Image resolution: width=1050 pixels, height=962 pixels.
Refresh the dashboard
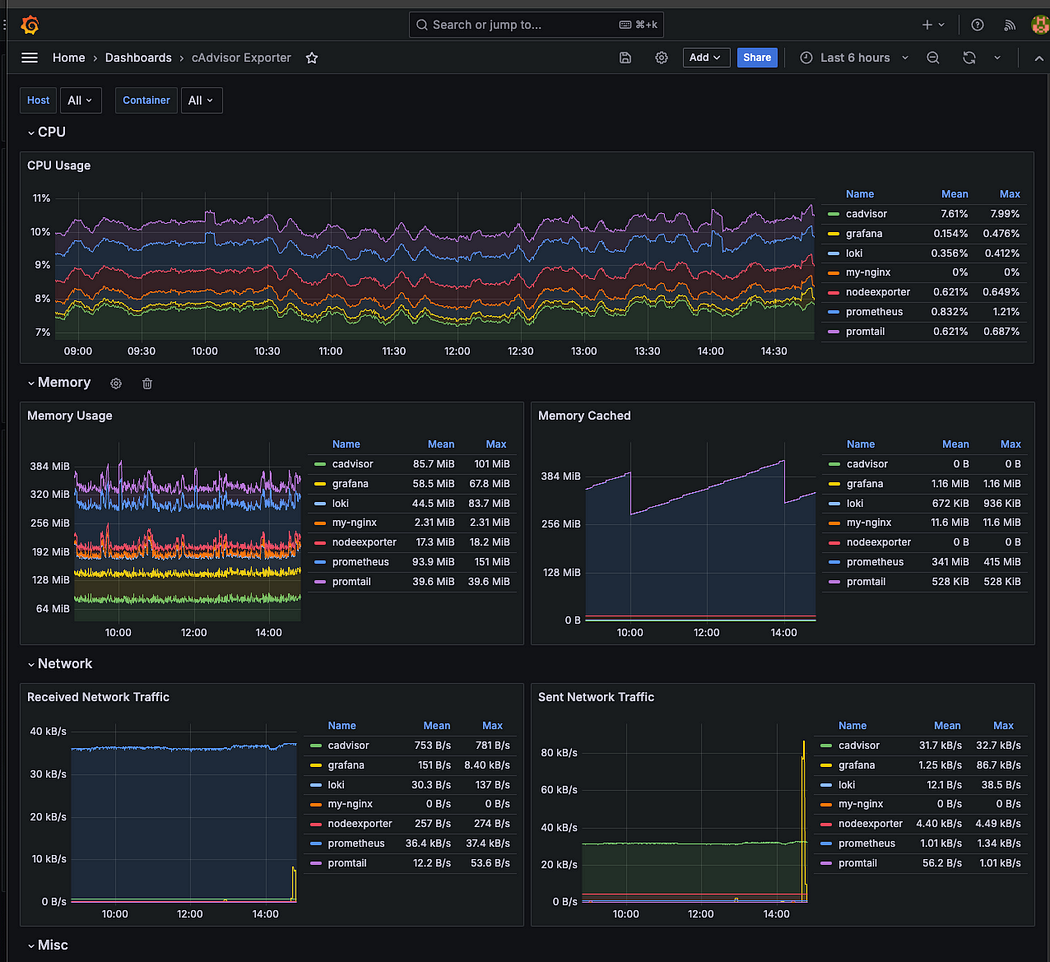(969, 58)
